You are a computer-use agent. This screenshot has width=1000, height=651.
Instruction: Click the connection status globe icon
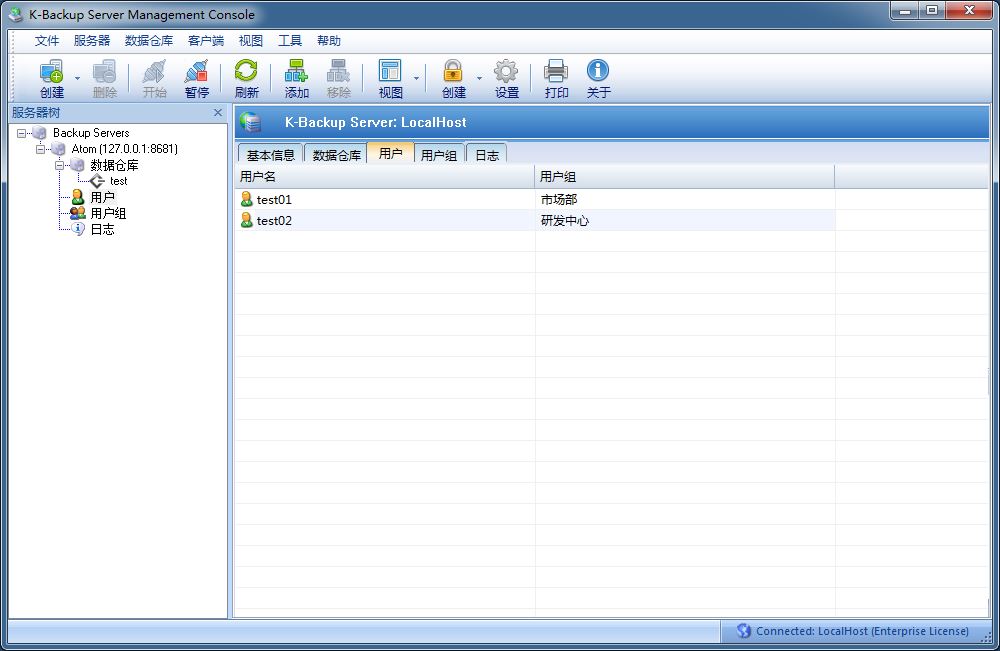coord(744,631)
